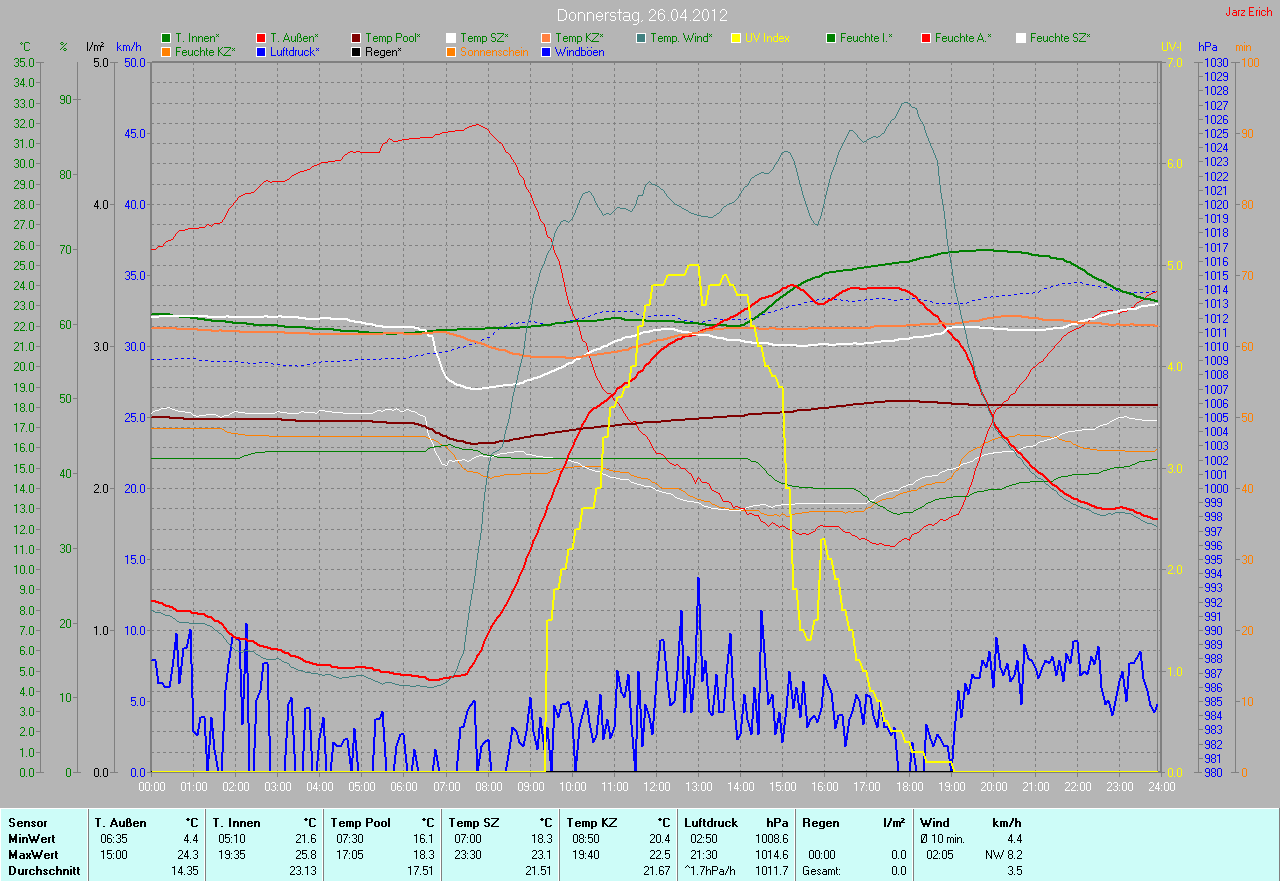The image size is (1280, 881).
Task: Click the 'Jarz Erich' author label
Action: 1248,12
